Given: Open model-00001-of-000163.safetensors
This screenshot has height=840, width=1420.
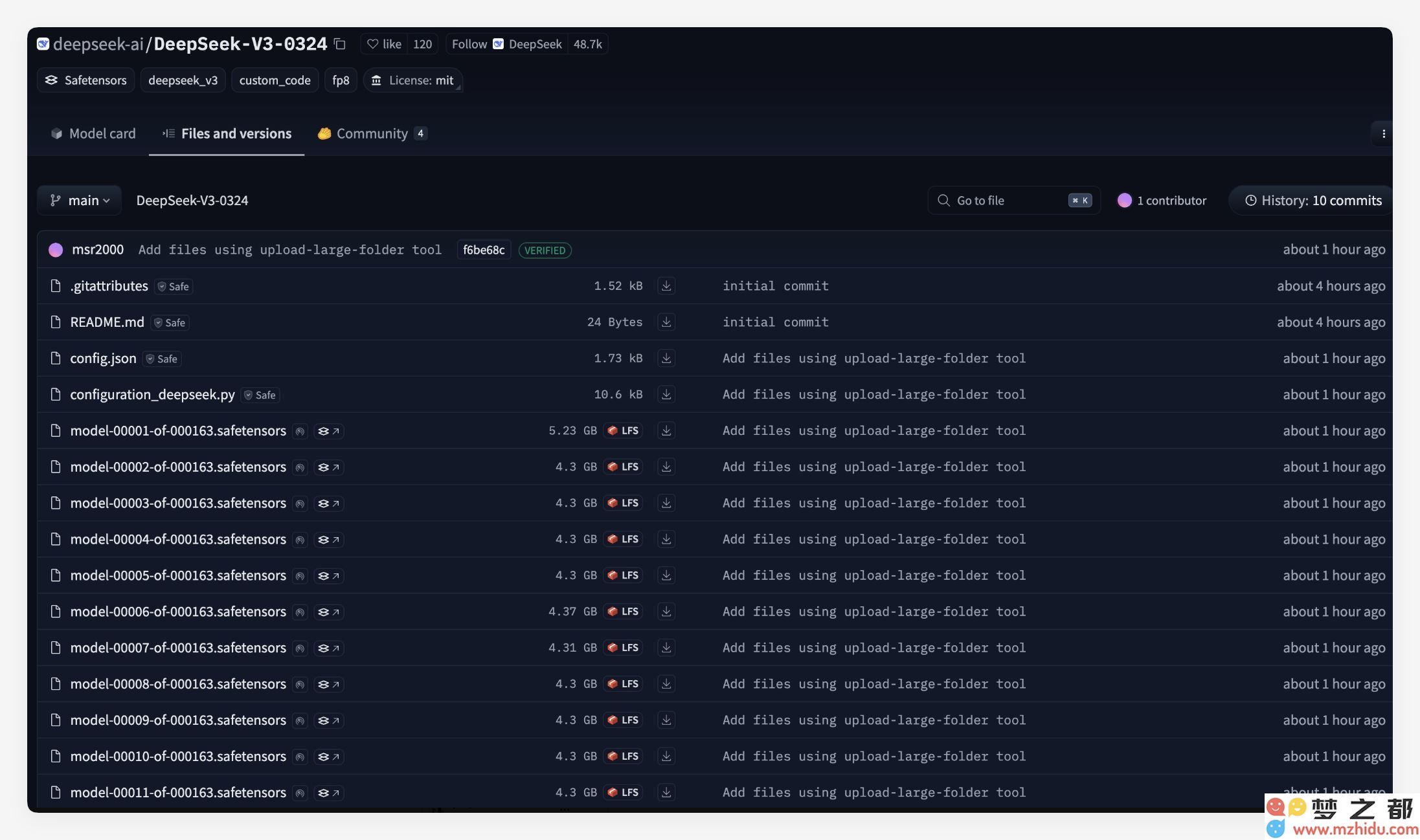Looking at the screenshot, I should pyautogui.click(x=178, y=431).
